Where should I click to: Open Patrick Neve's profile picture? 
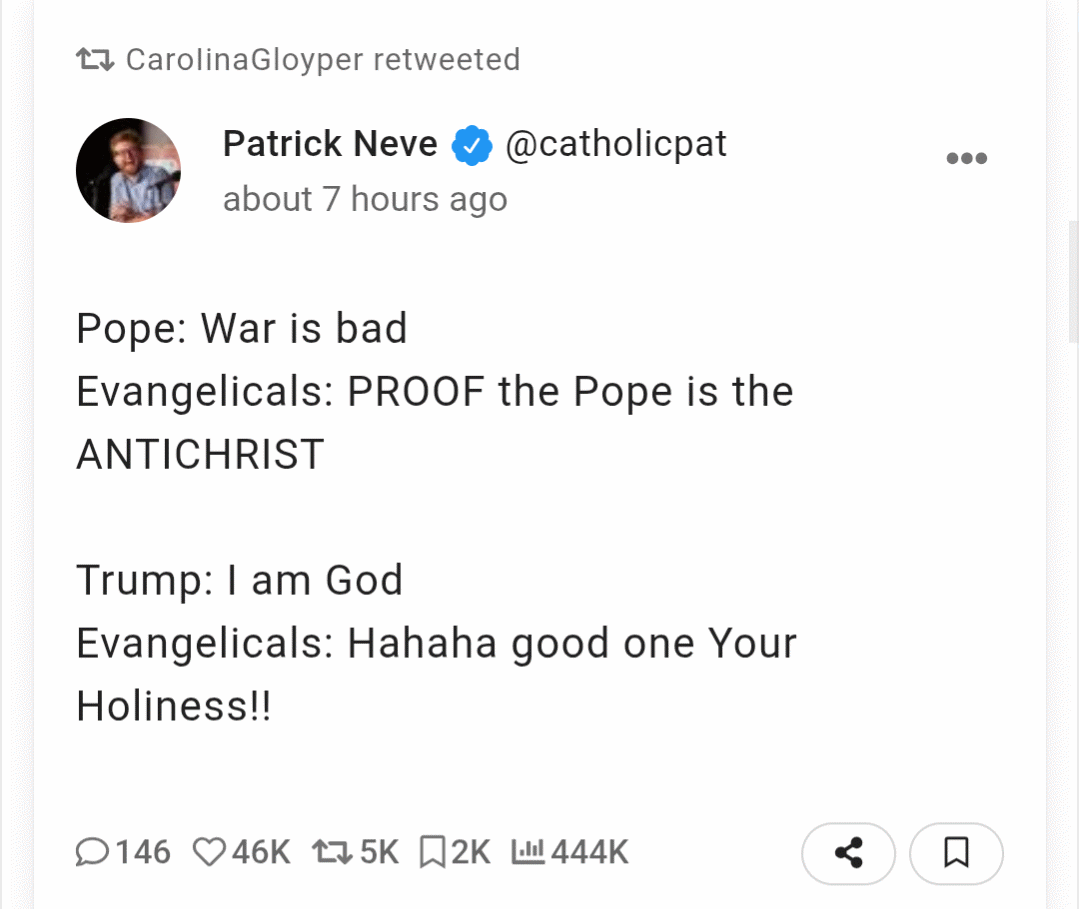point(128,170)
